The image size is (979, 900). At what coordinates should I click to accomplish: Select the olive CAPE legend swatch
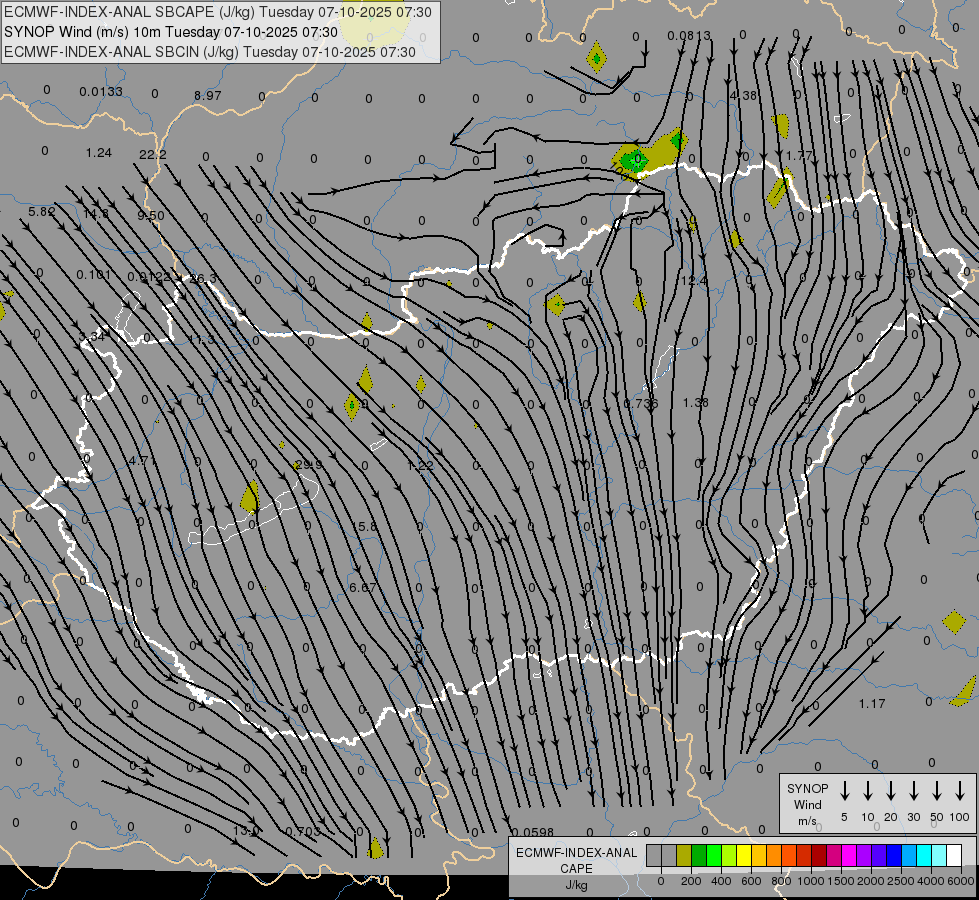coord(684,855)
